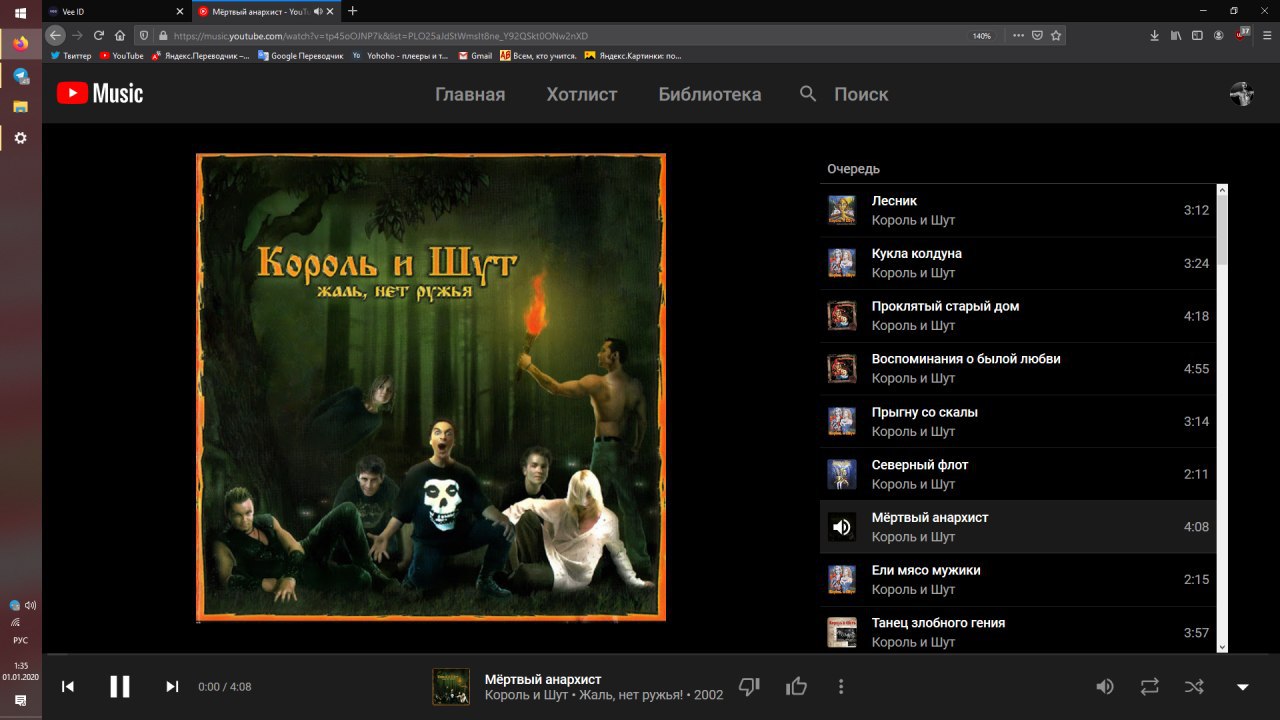Toggle shuffle mode

[1194, 686]
